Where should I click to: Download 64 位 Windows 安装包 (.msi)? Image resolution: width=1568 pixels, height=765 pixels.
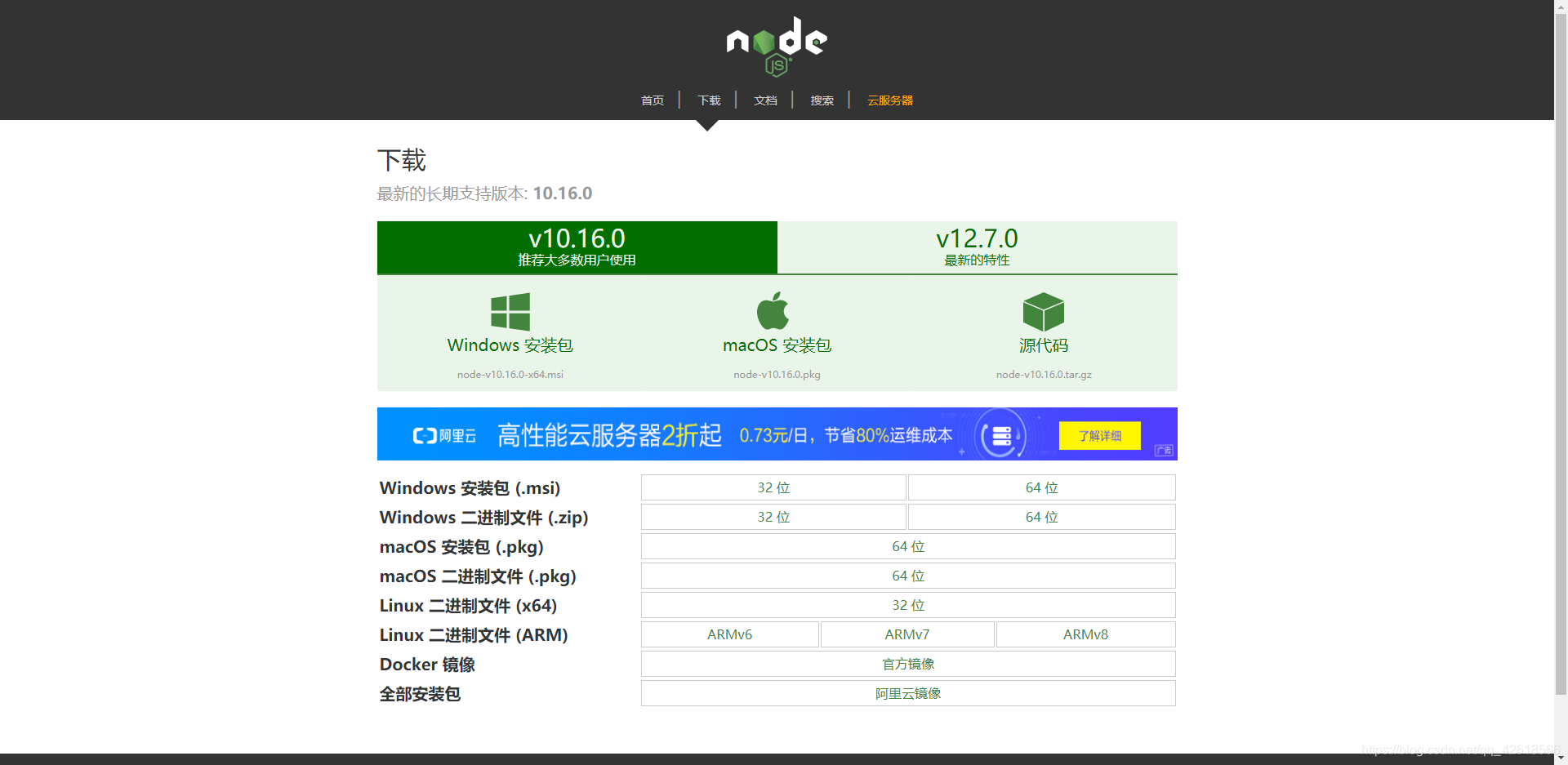pyautogui.click(x=1042, y=487)
